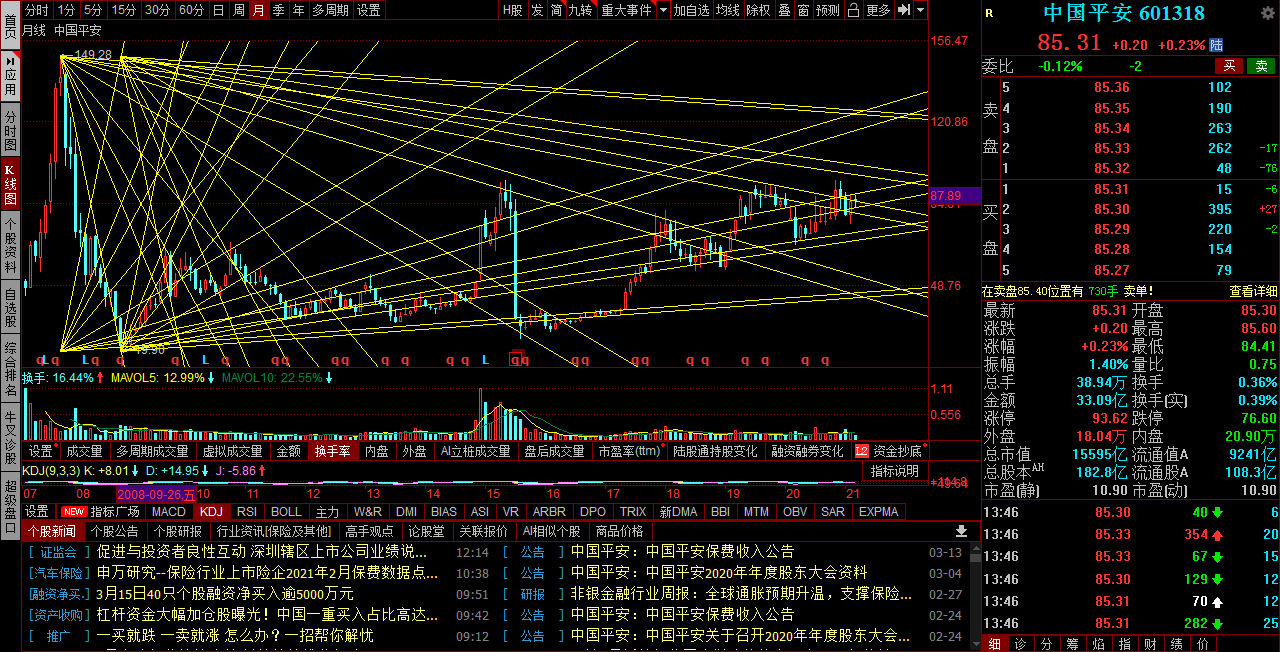This screenshot has width=1280, height=652.
Task: Click the download arrow icon in news bar
Action: [x=961, y=531]
